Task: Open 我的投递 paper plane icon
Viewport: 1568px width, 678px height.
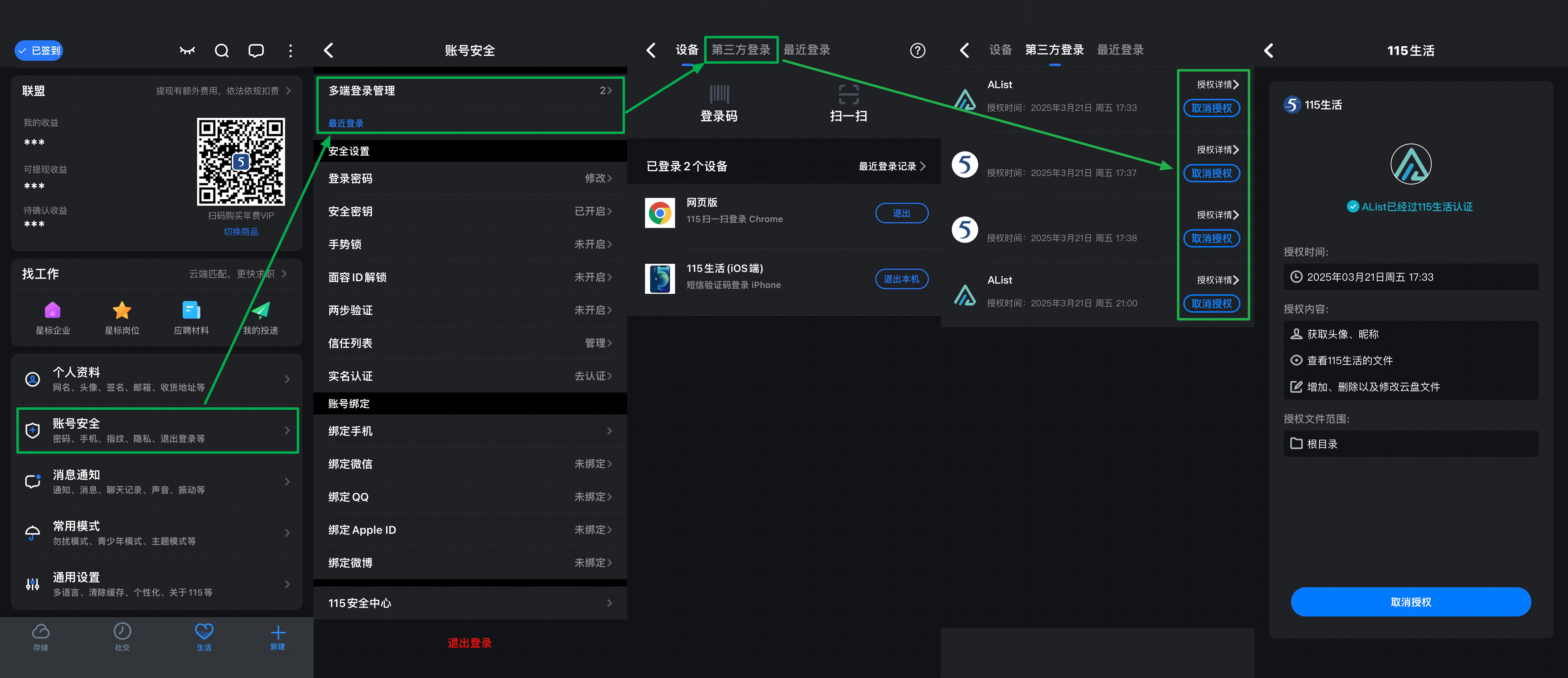Action: click(x=261, y=310)
